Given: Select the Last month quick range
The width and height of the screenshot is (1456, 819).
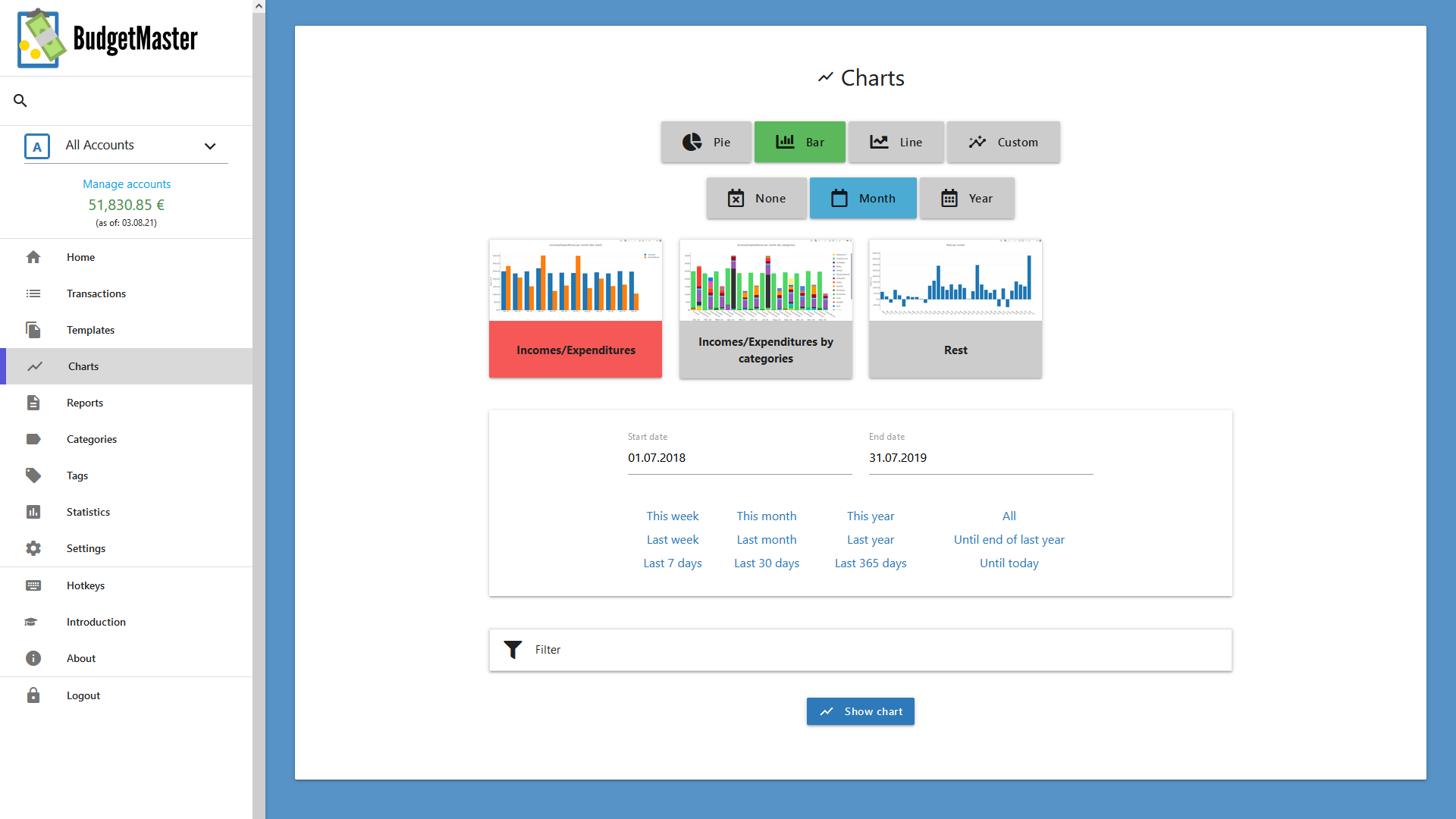Looking at the screenshot, I should pyautogui.click(x=767, y=539).
